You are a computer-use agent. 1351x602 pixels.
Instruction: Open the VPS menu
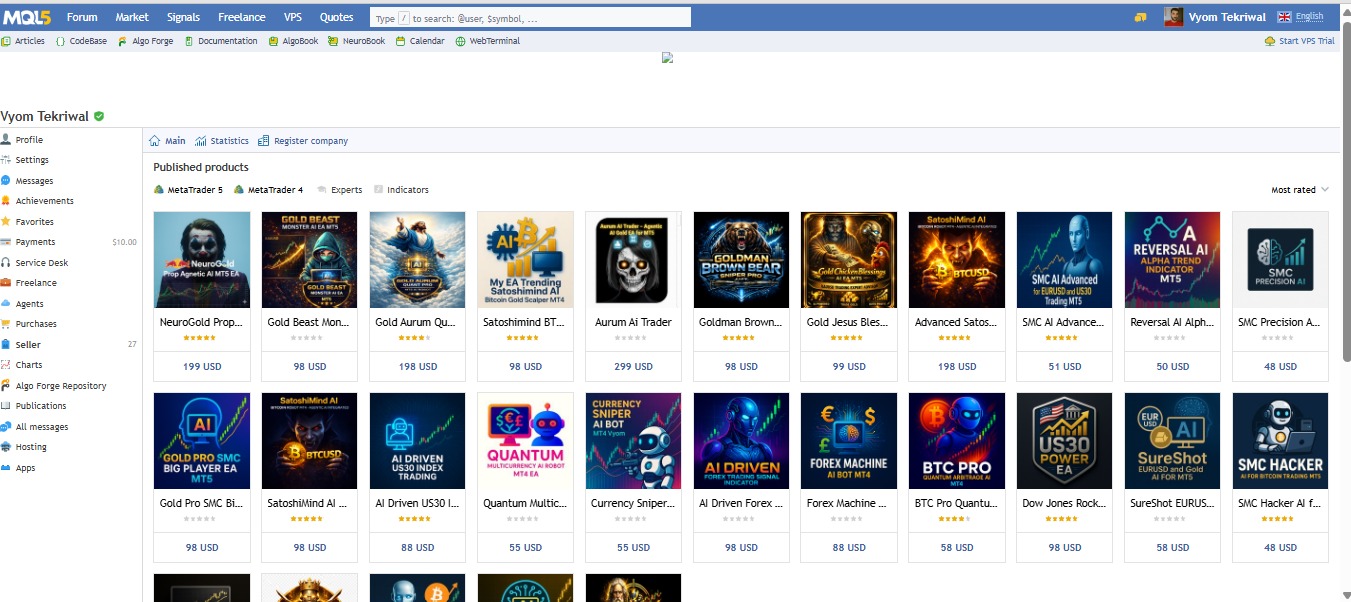(x=293, y=17)
